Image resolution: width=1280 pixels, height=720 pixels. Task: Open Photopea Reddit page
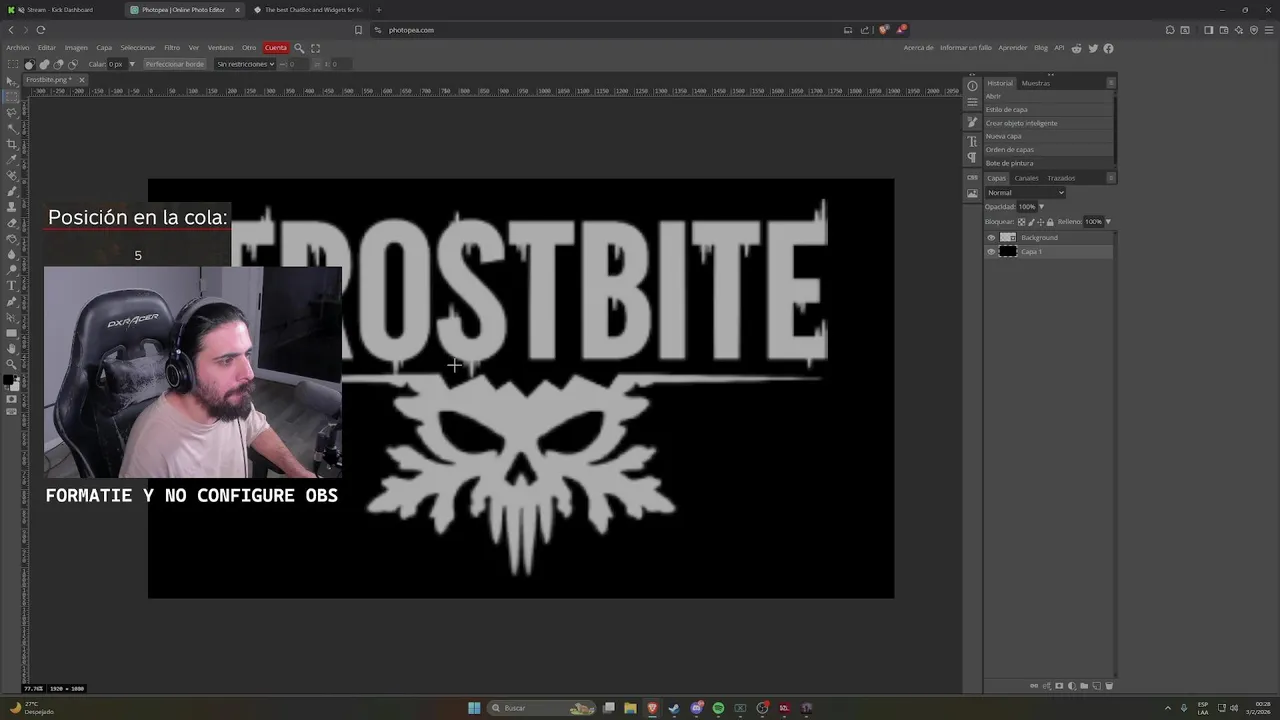pyautogui.click(x=1077, y=48)
